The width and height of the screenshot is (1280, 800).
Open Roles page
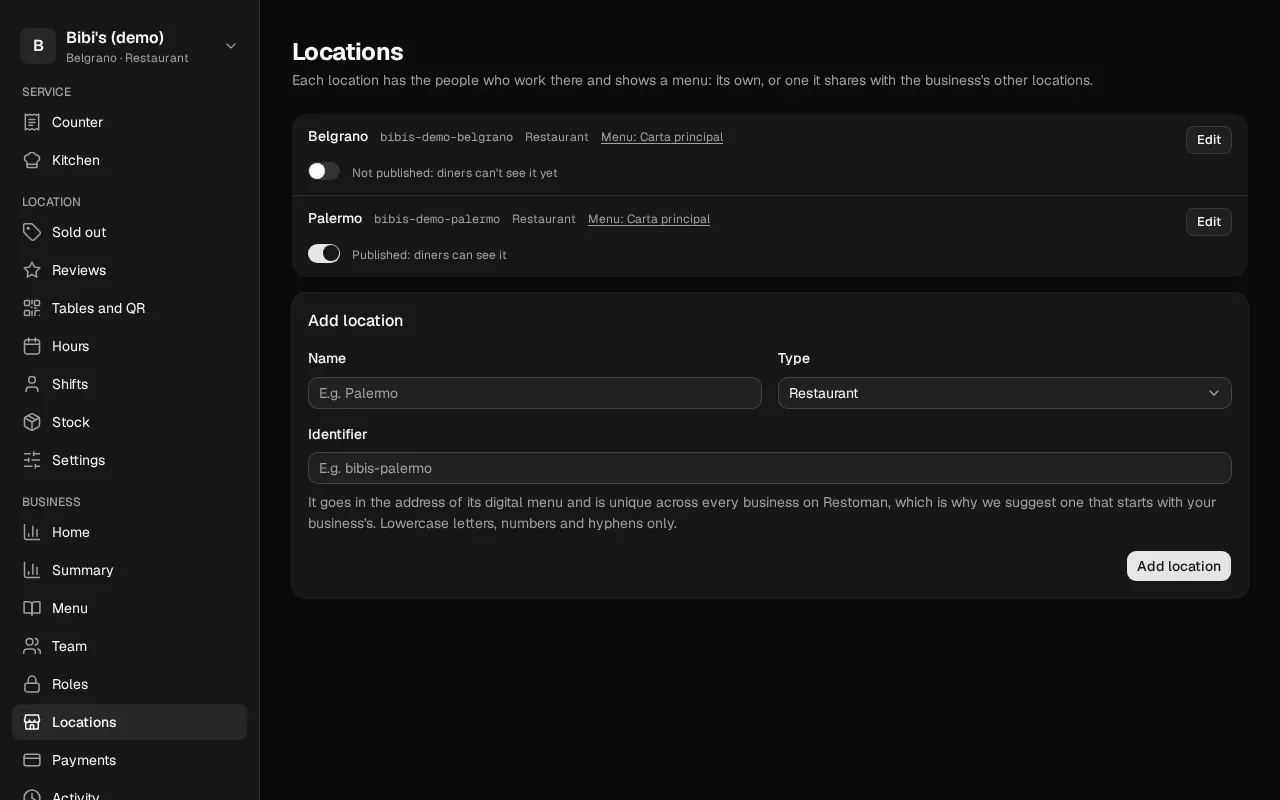[x=130, y=684]
